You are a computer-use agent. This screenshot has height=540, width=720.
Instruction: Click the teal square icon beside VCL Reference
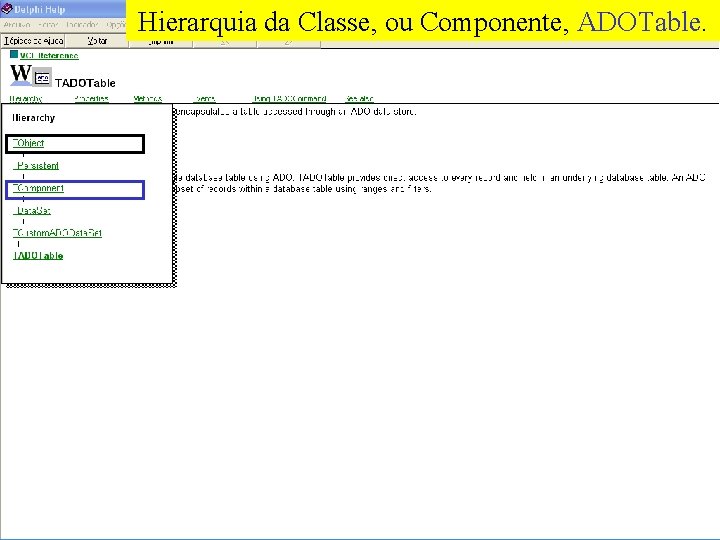coord(14,55)
